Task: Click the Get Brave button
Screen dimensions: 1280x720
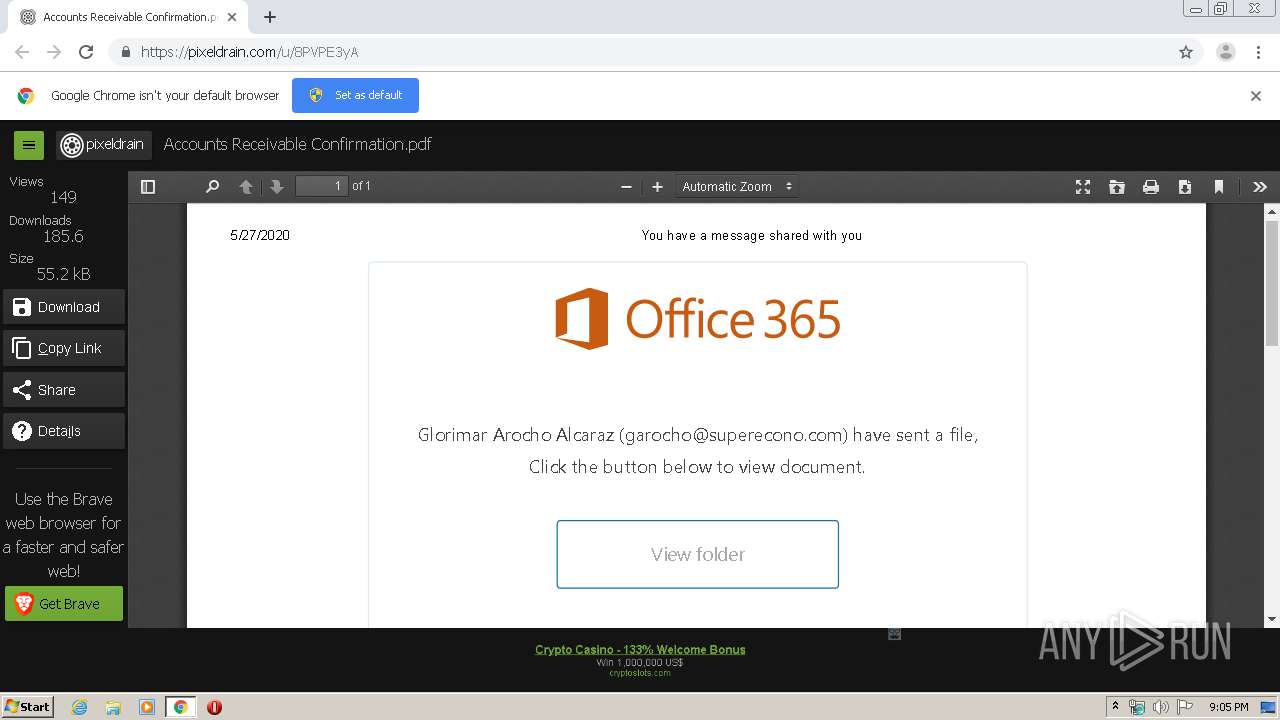Action: 64,604
